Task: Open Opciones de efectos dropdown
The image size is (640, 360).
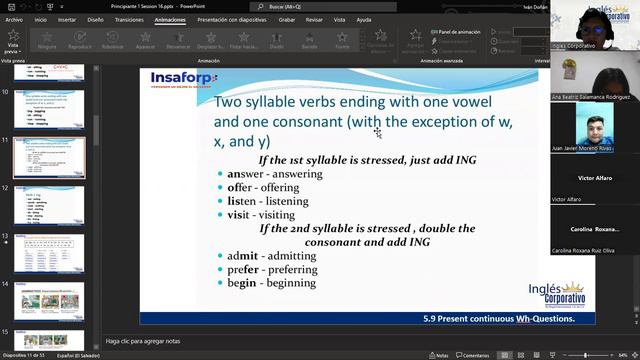Action: 380,41
